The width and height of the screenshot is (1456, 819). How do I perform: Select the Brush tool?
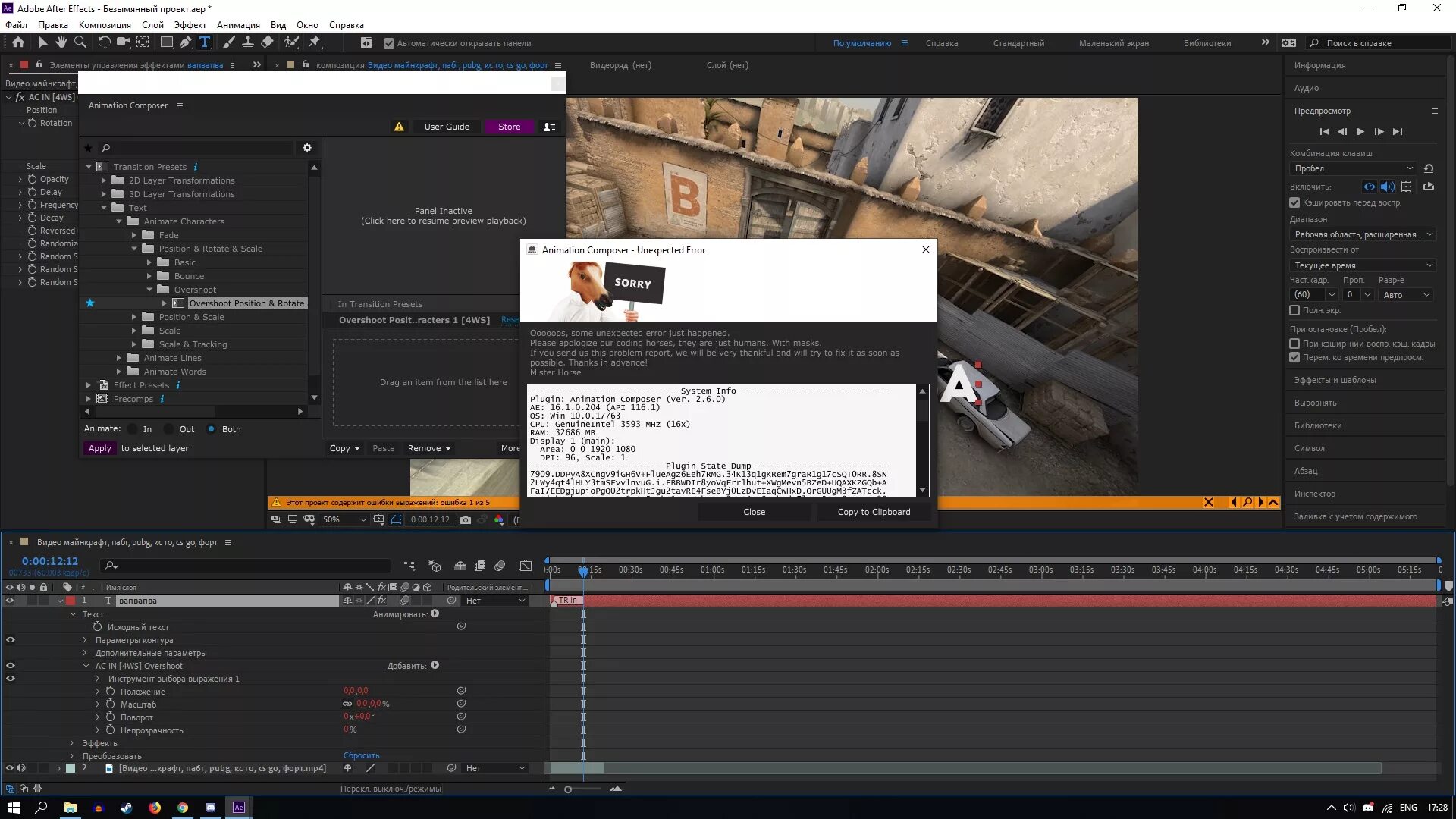pyautogui.click(x=228, y=42)
